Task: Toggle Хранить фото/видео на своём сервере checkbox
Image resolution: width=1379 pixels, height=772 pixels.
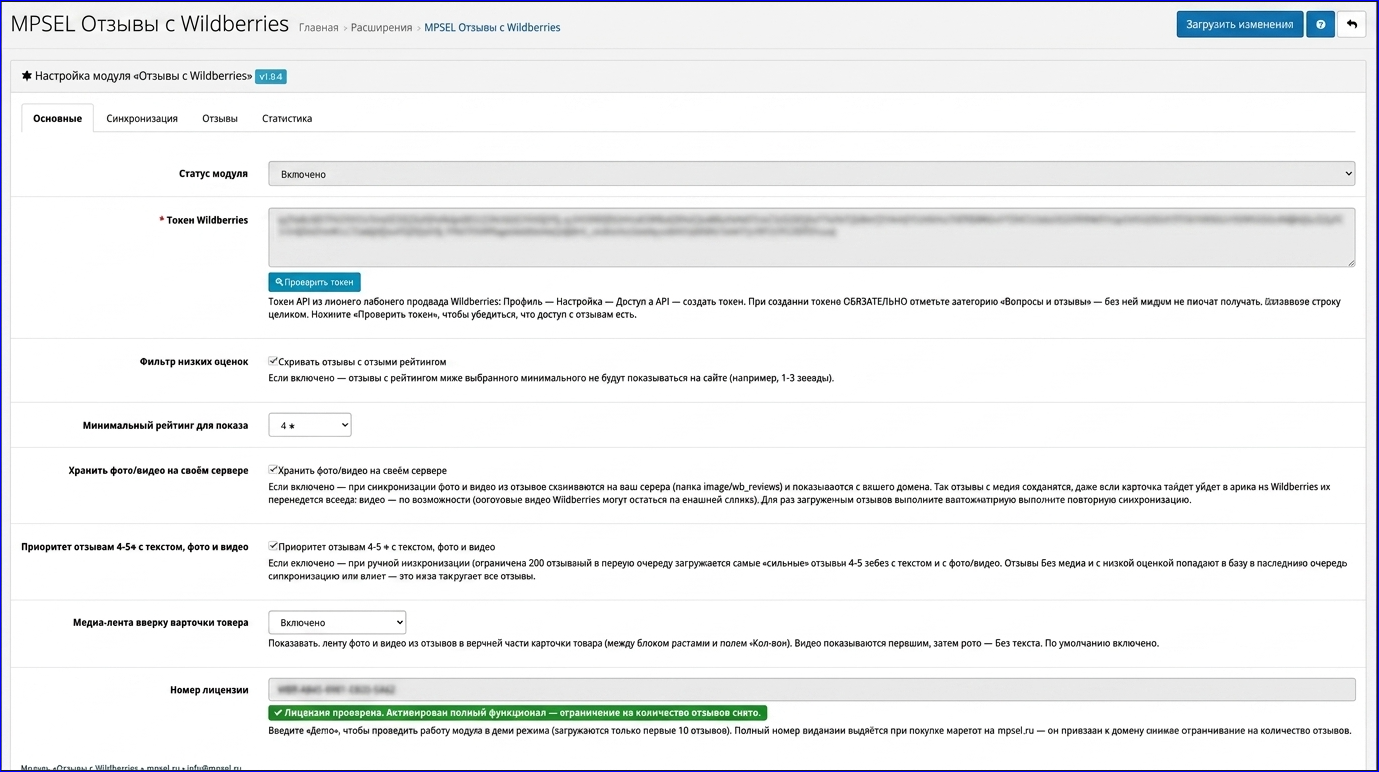Action: (273, 469)
